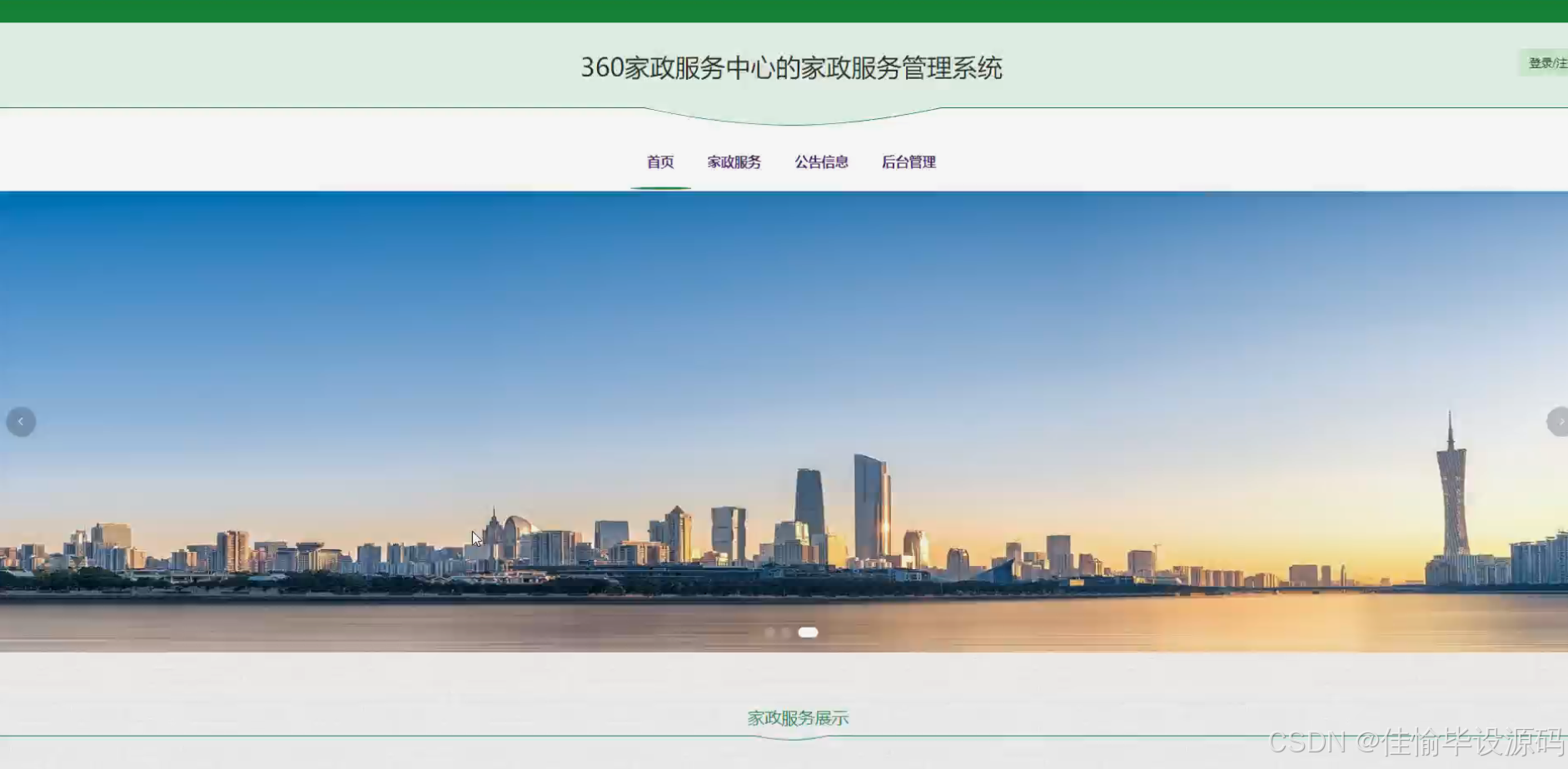1568x769 pixels.
Task: Select the active third carousel indicator
Action: (808, 633)
